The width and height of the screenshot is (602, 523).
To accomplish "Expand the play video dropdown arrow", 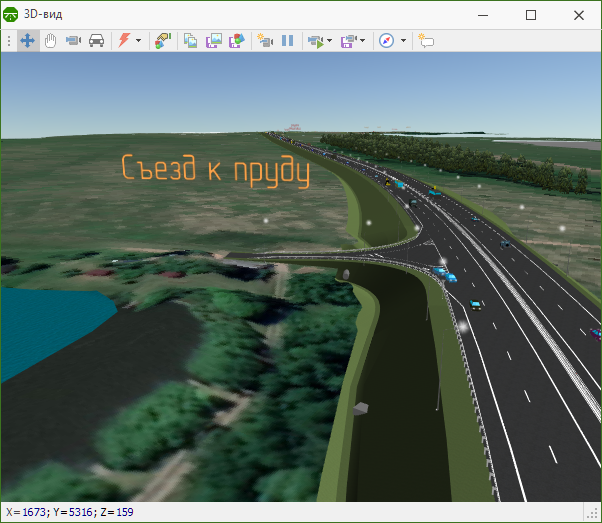I will [x=329, y=41].
